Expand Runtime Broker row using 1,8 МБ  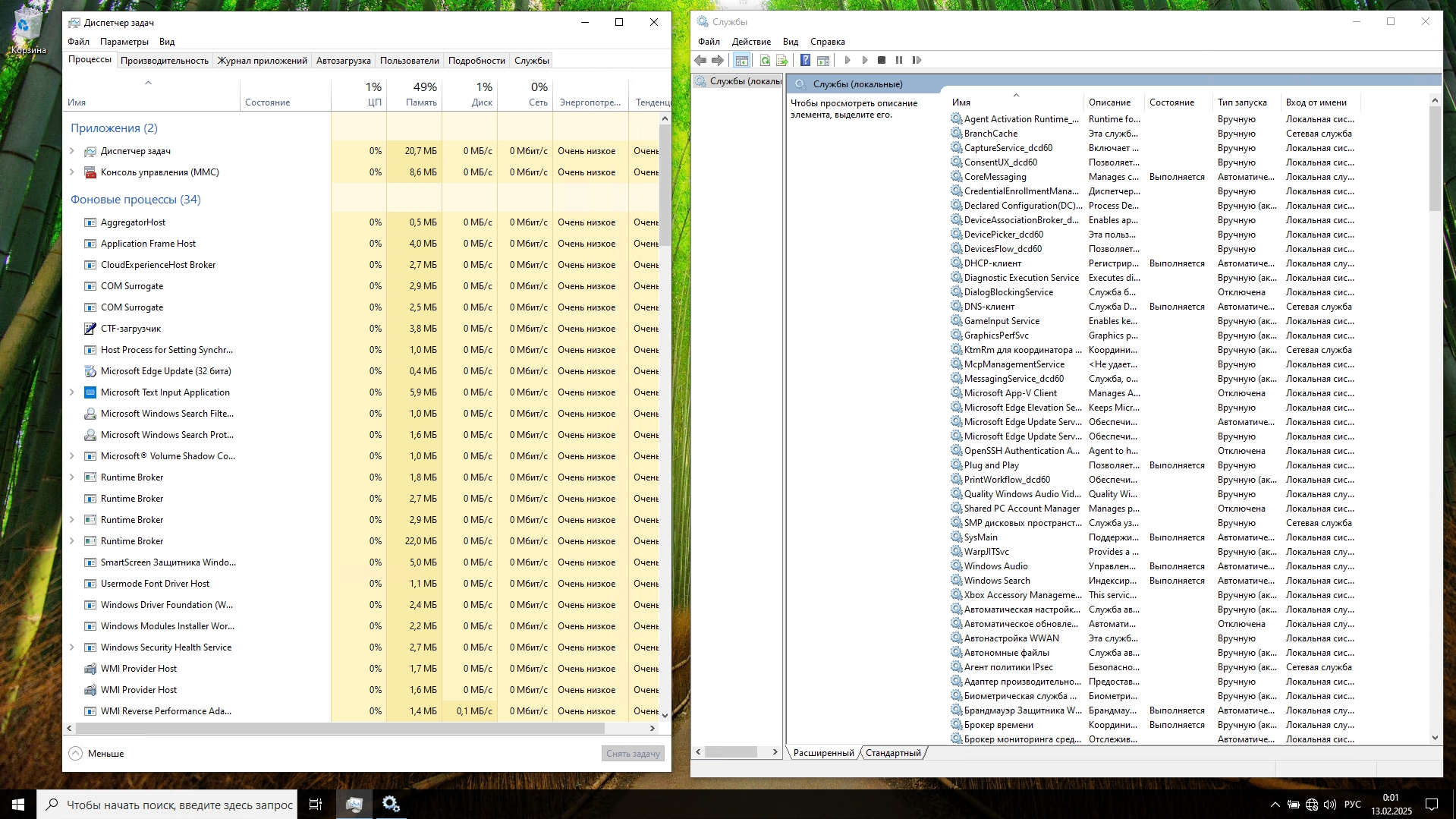point(72,477)
